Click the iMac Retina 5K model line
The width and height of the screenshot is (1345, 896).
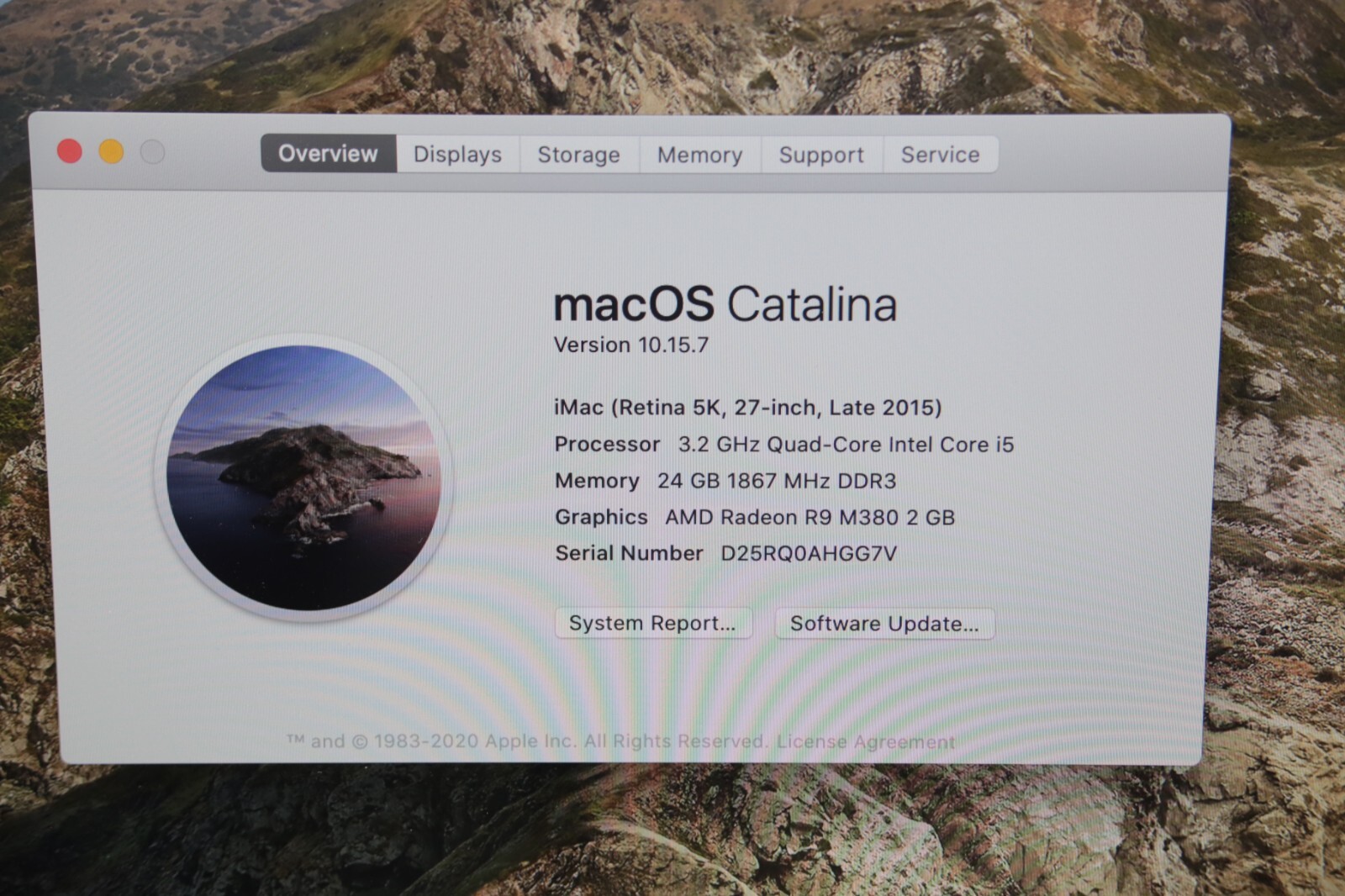click(x=748, y=408)
